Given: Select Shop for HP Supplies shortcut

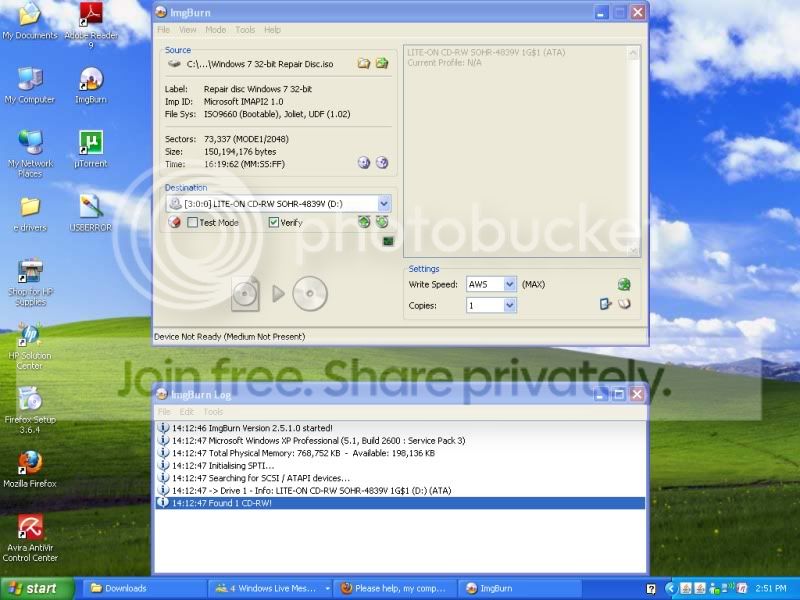Looking at the screenshot, I should click(x=30, y=282).
